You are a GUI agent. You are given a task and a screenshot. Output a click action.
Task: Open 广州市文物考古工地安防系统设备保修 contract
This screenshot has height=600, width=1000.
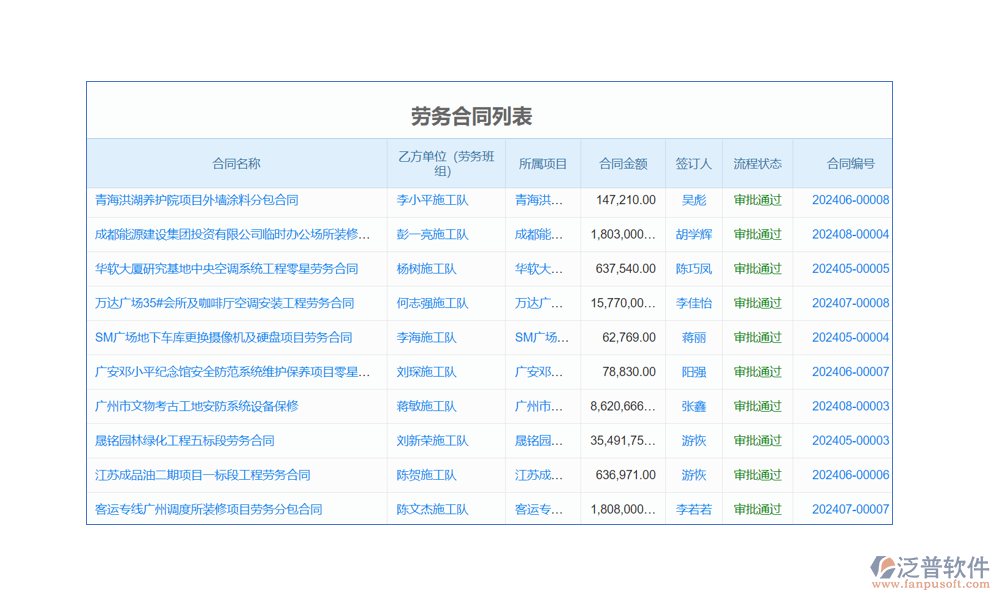click(196, 407)
